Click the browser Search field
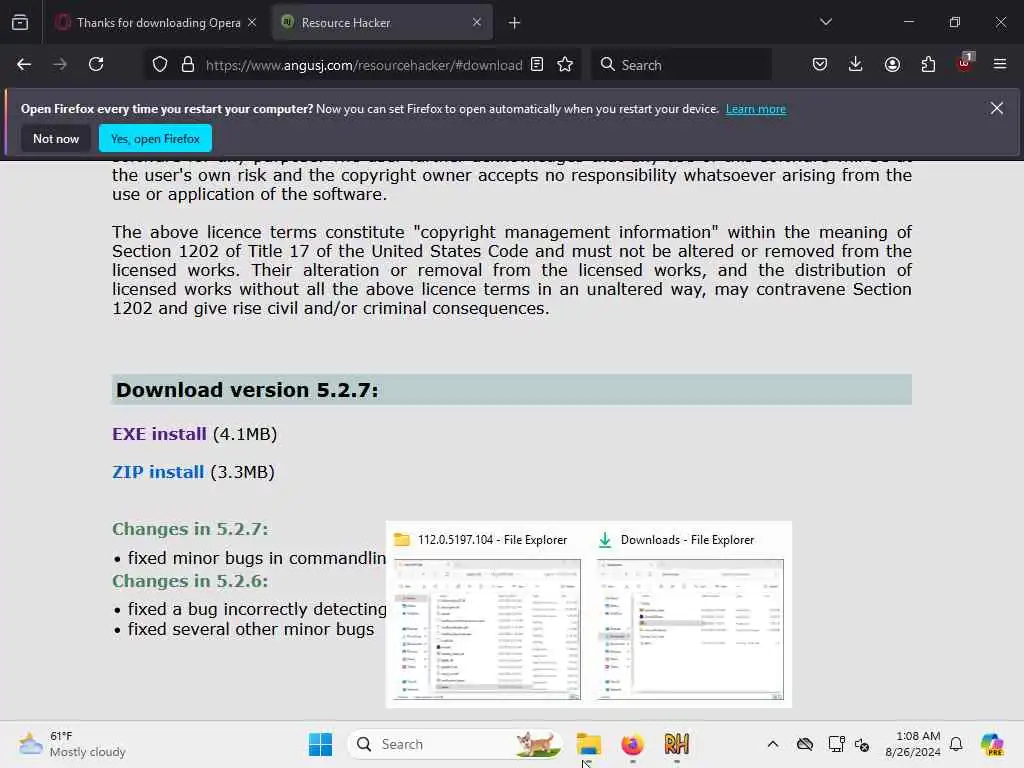1024x768 pixels. tap(682, 65)
